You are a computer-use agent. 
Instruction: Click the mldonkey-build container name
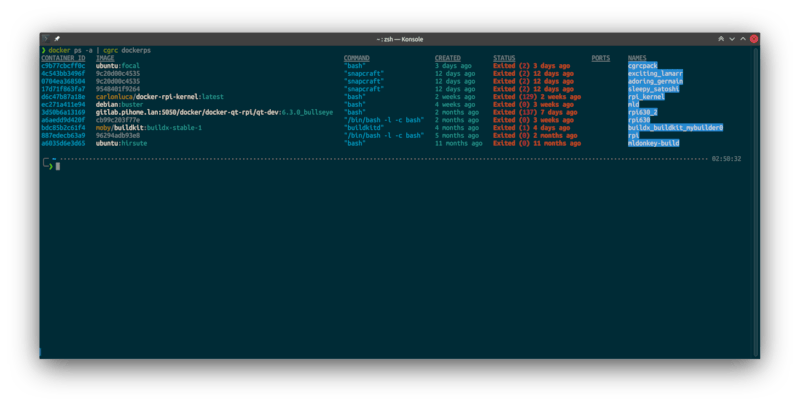(654, 143)
